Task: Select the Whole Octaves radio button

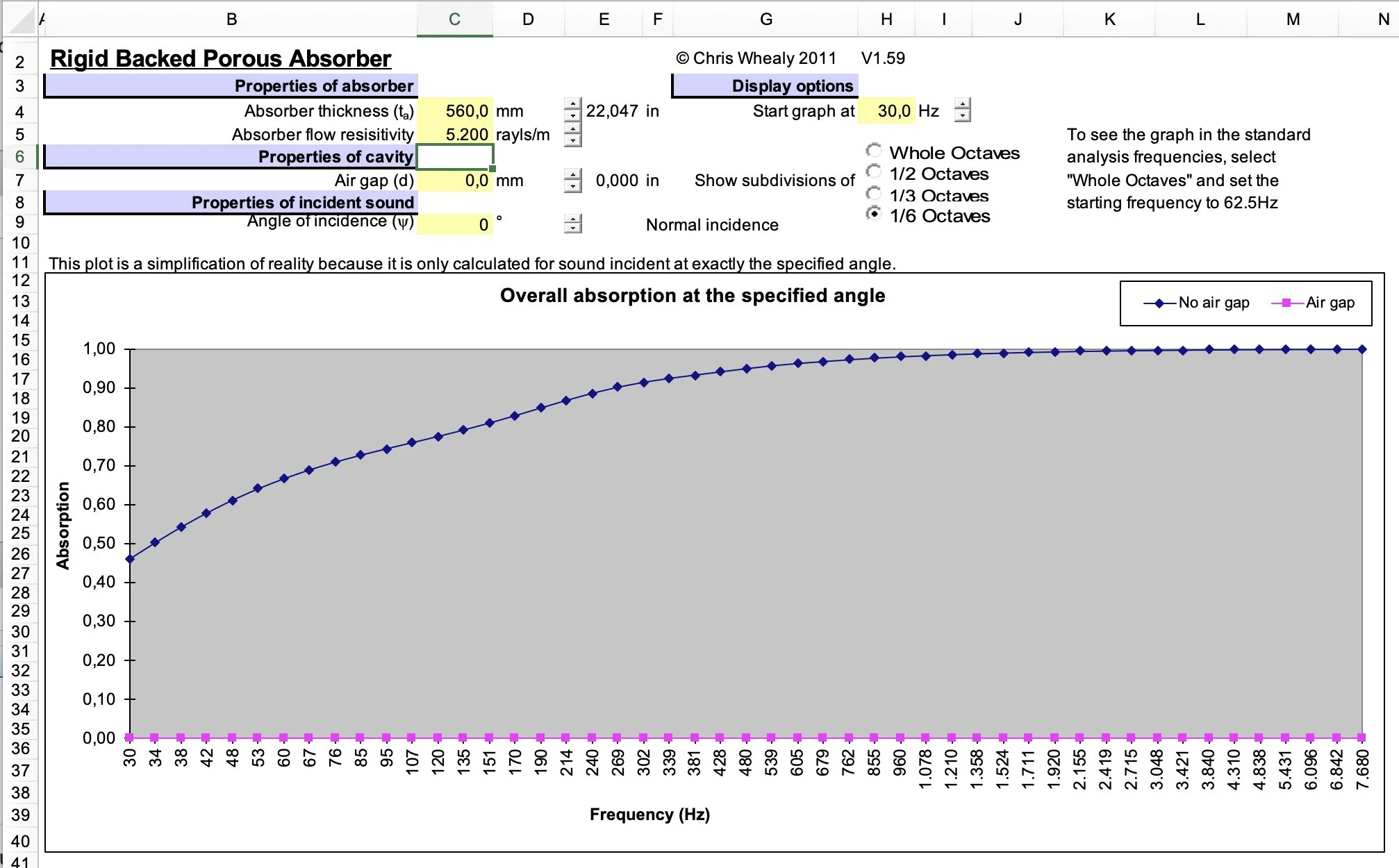Action: [874, 151]
